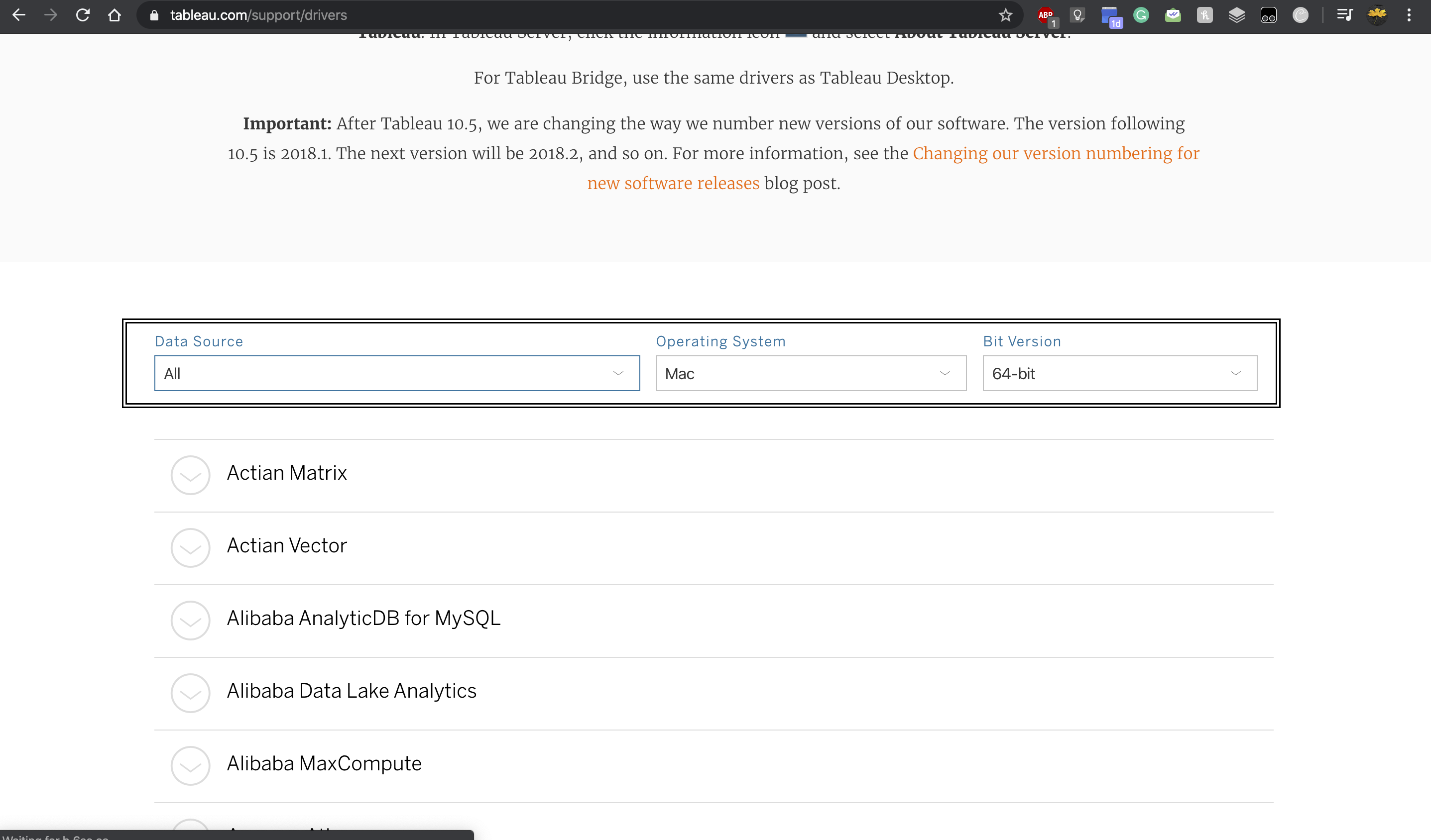1431x840 pixels.
Task: Open the Bit Version dropdown showing 64-bit
Action: click(x=1119, y=373)
